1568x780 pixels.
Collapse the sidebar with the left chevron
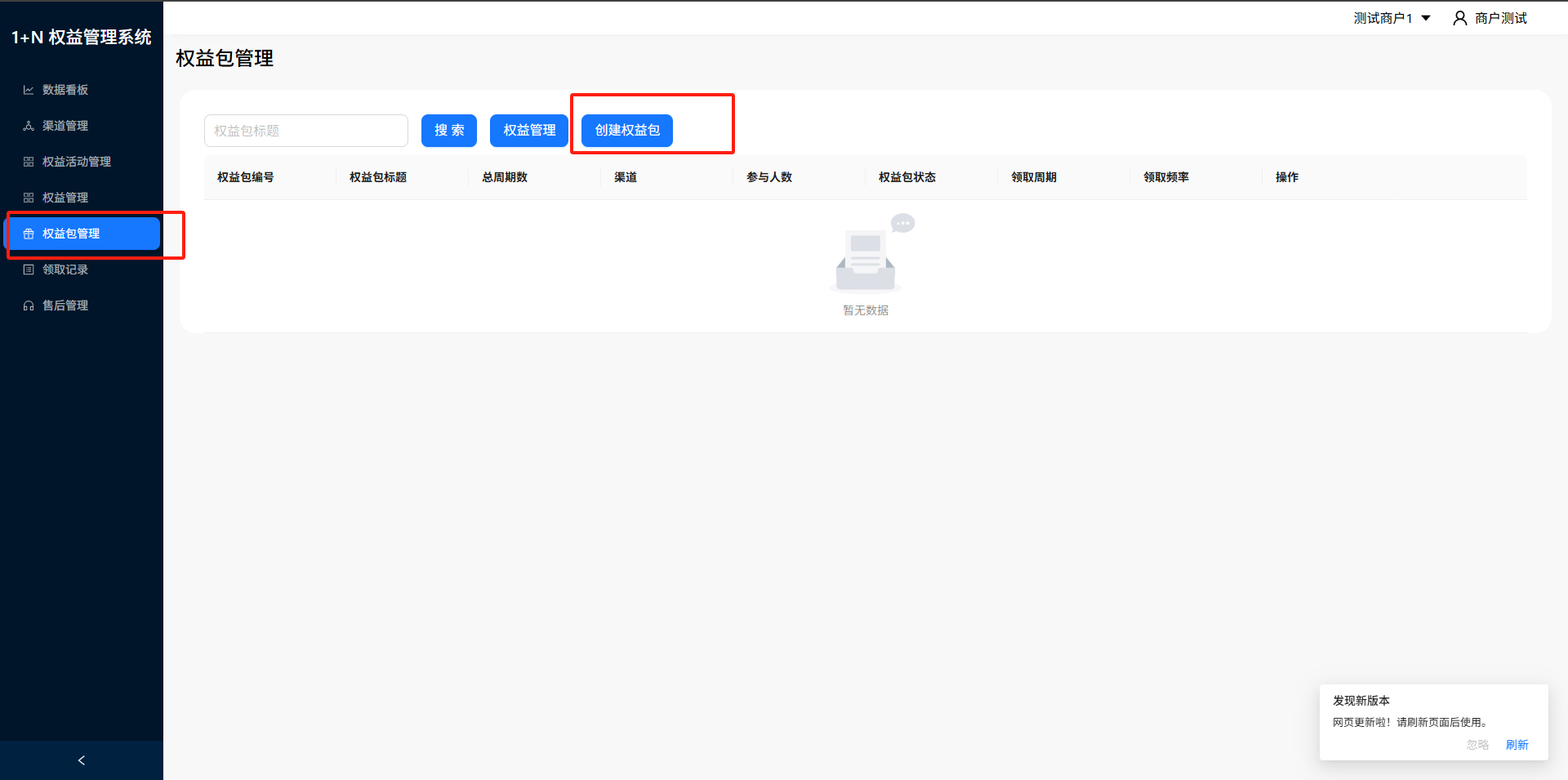(x=81, y=760)
